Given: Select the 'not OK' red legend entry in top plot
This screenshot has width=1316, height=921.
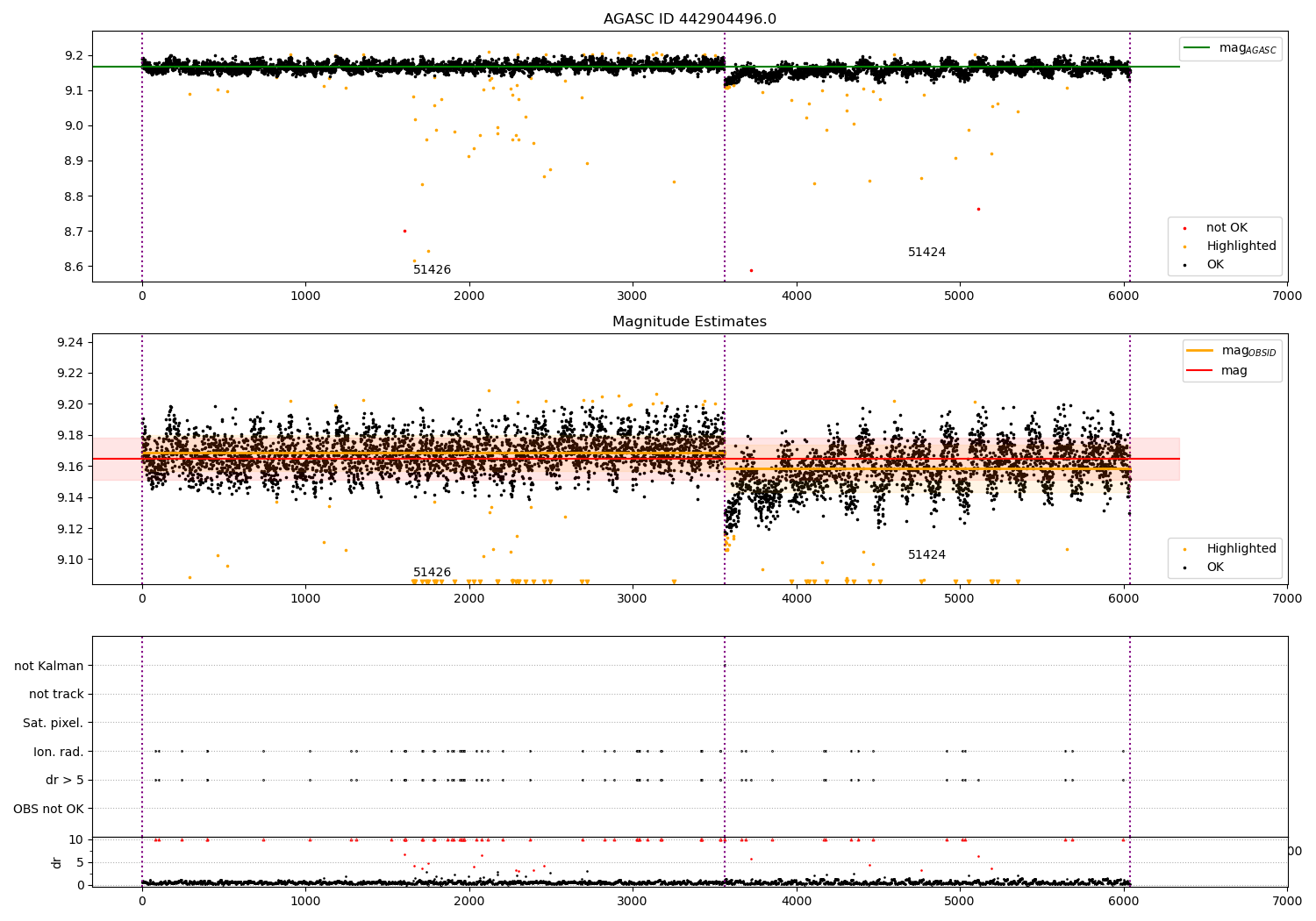Looking at the screenshot, I should click(1227, 228).
